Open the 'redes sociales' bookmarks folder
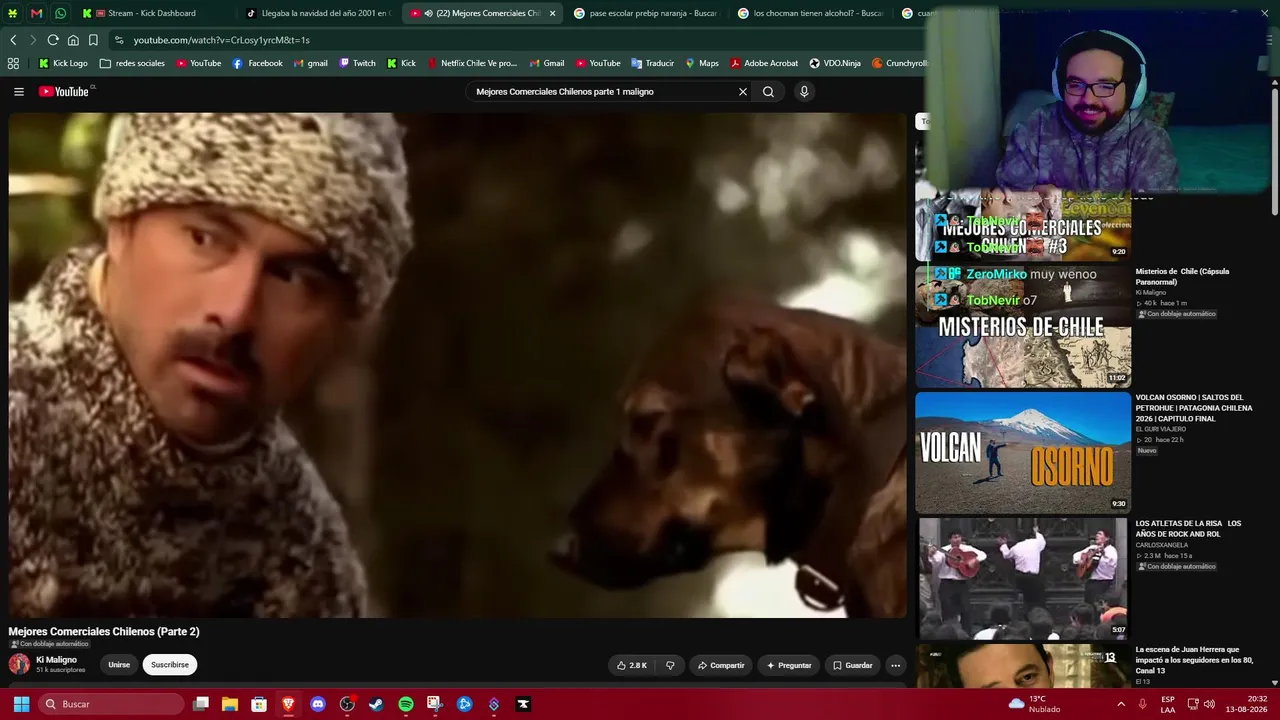Screen dimensions: 1280x720 pos(132,63)
